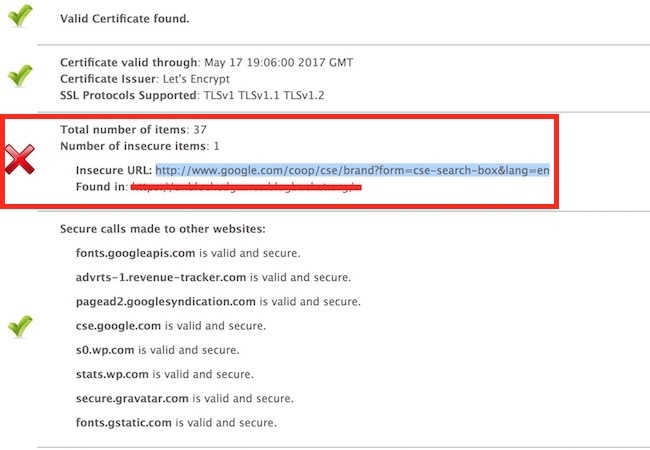Click the SSL Protocols Supported line

193,95
